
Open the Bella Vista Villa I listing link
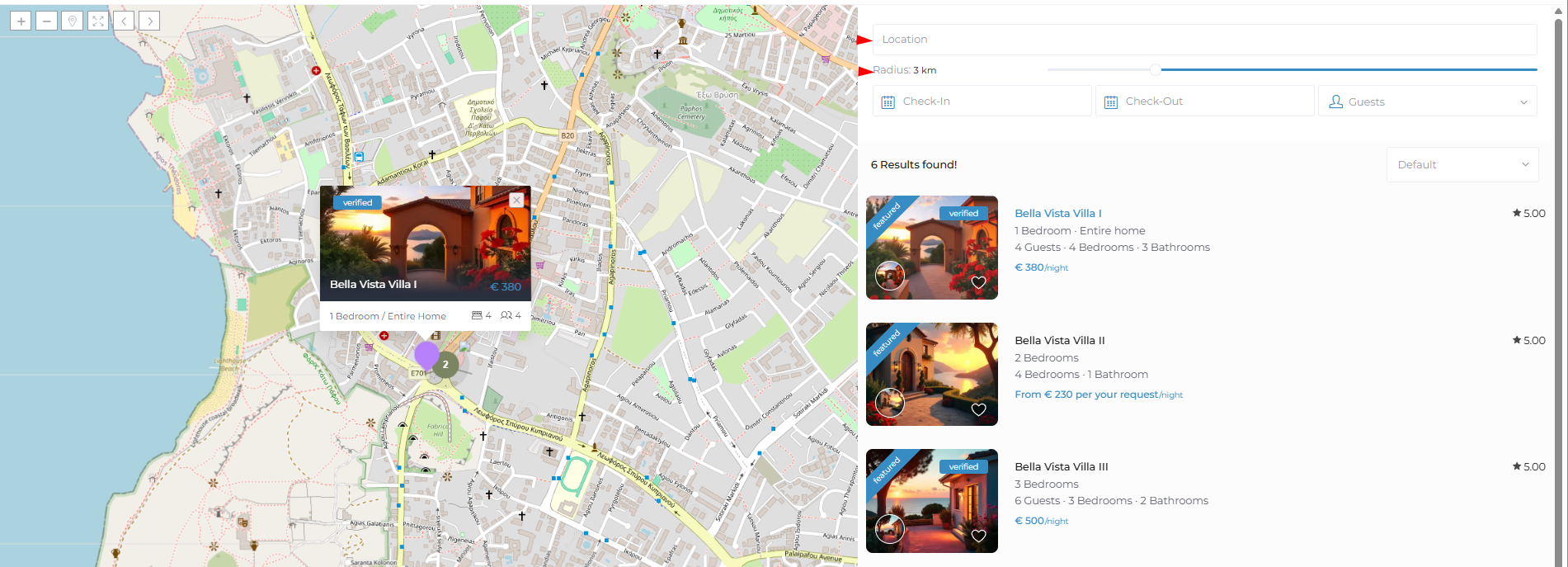[1057, 214]
